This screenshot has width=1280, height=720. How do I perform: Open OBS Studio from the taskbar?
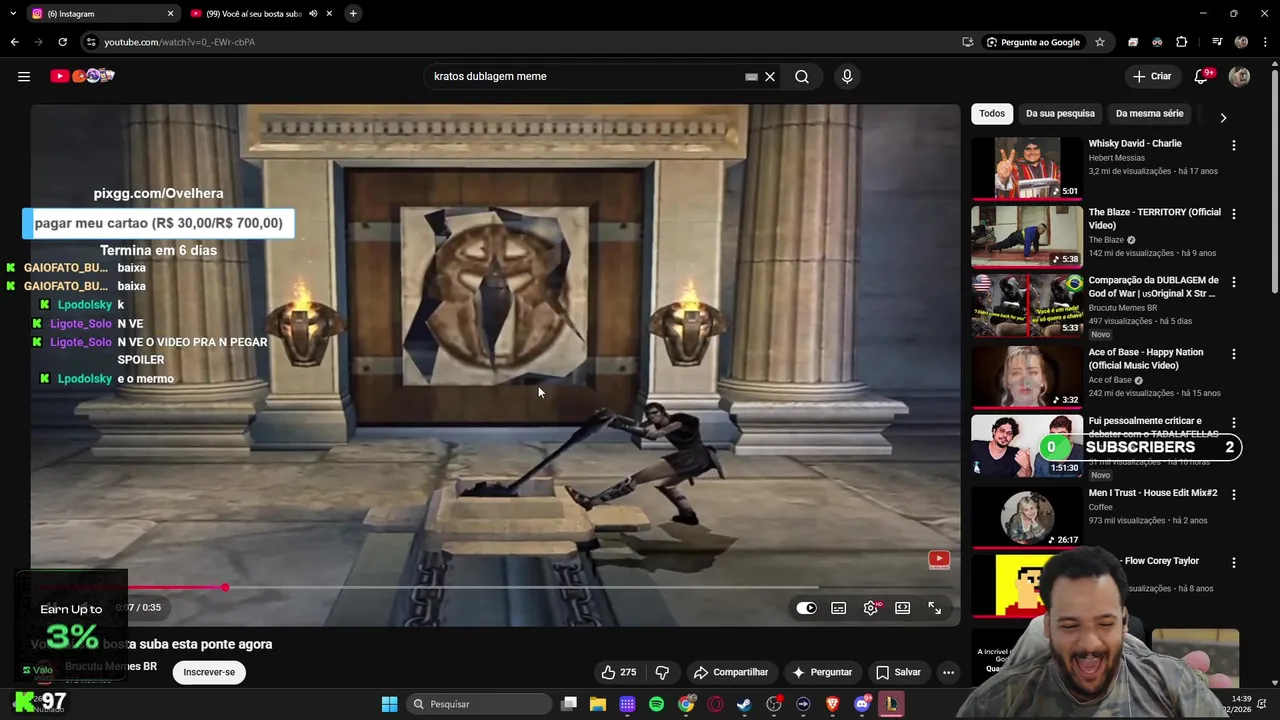click(774, 704)
